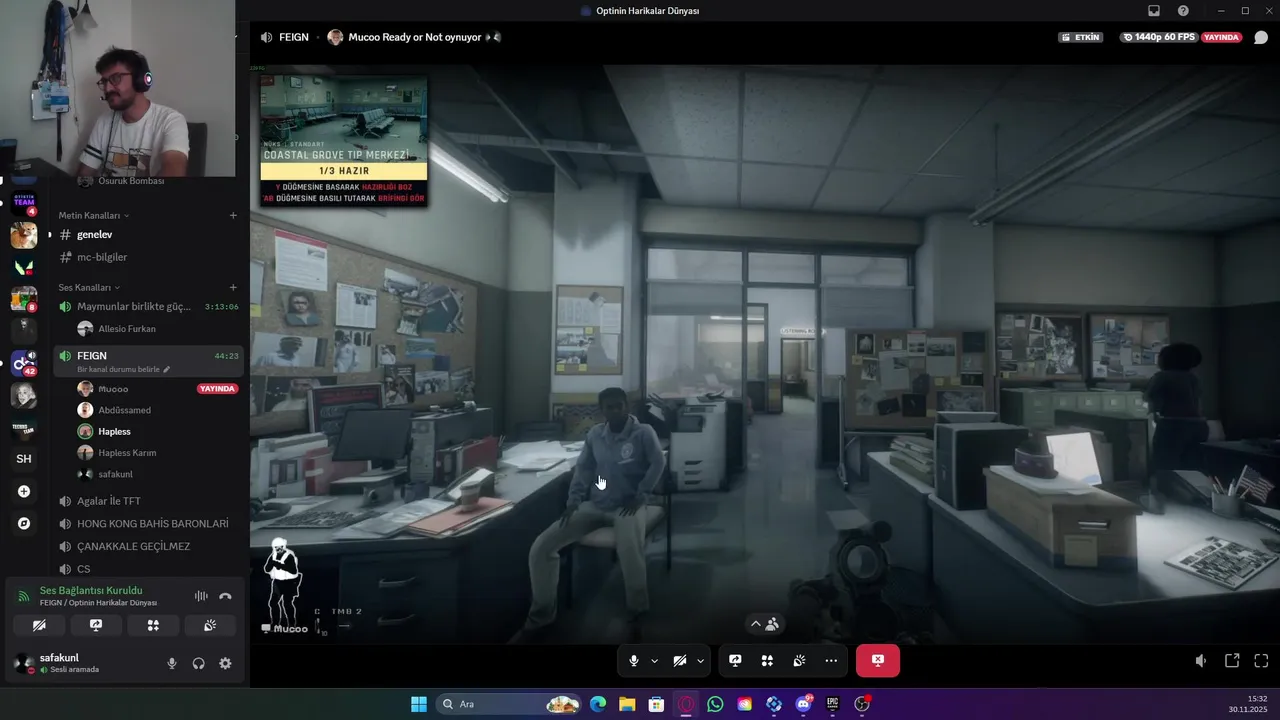Join Agalar İle TFT voice channel
The width and height of the screenshot is (1280, 720).
tap(147, 501)
